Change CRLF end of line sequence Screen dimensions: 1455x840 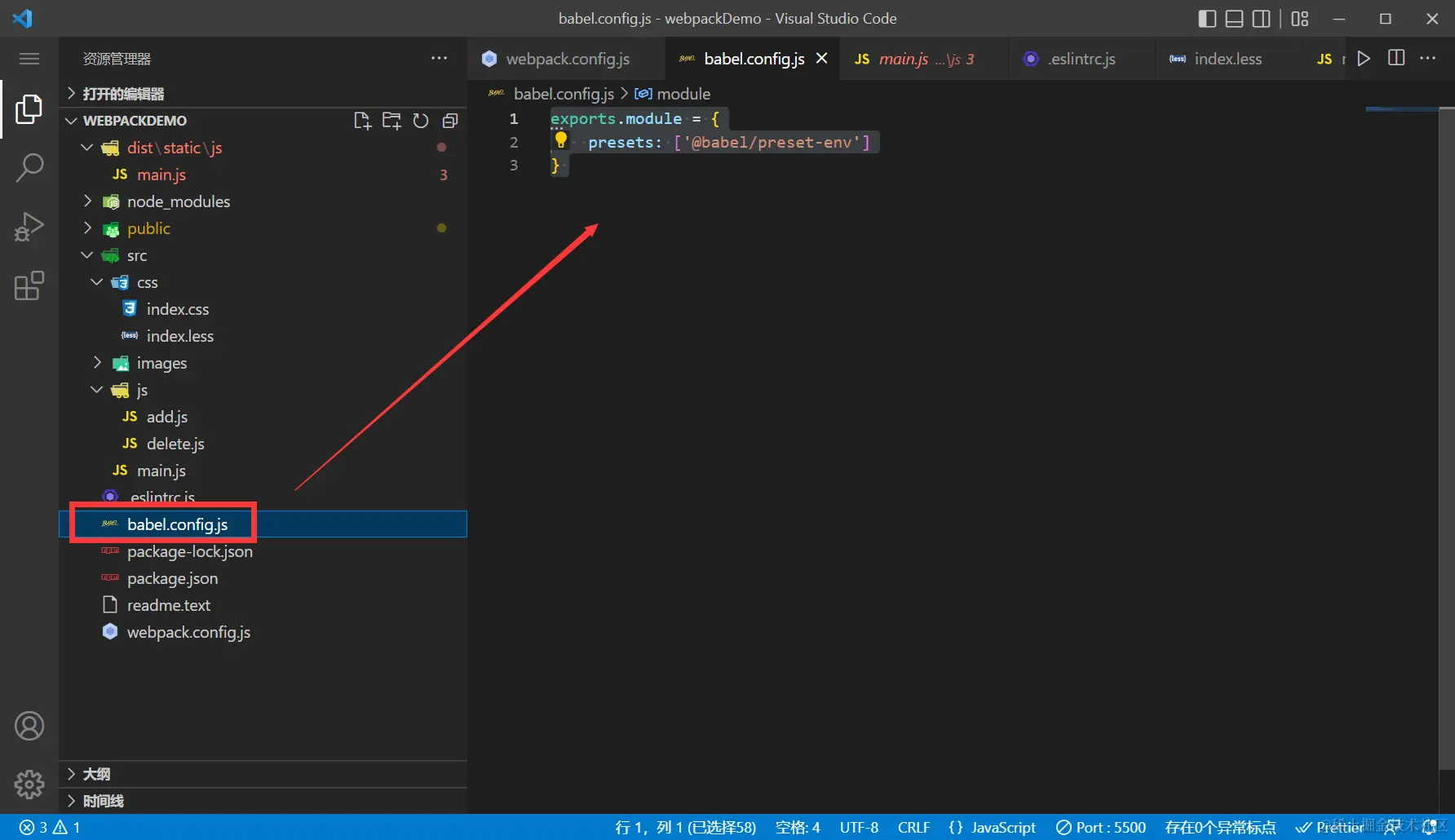[913, 827]
